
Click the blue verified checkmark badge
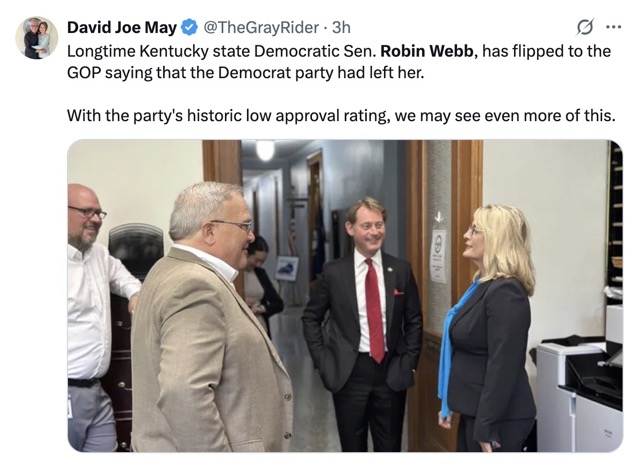point(189,27)
